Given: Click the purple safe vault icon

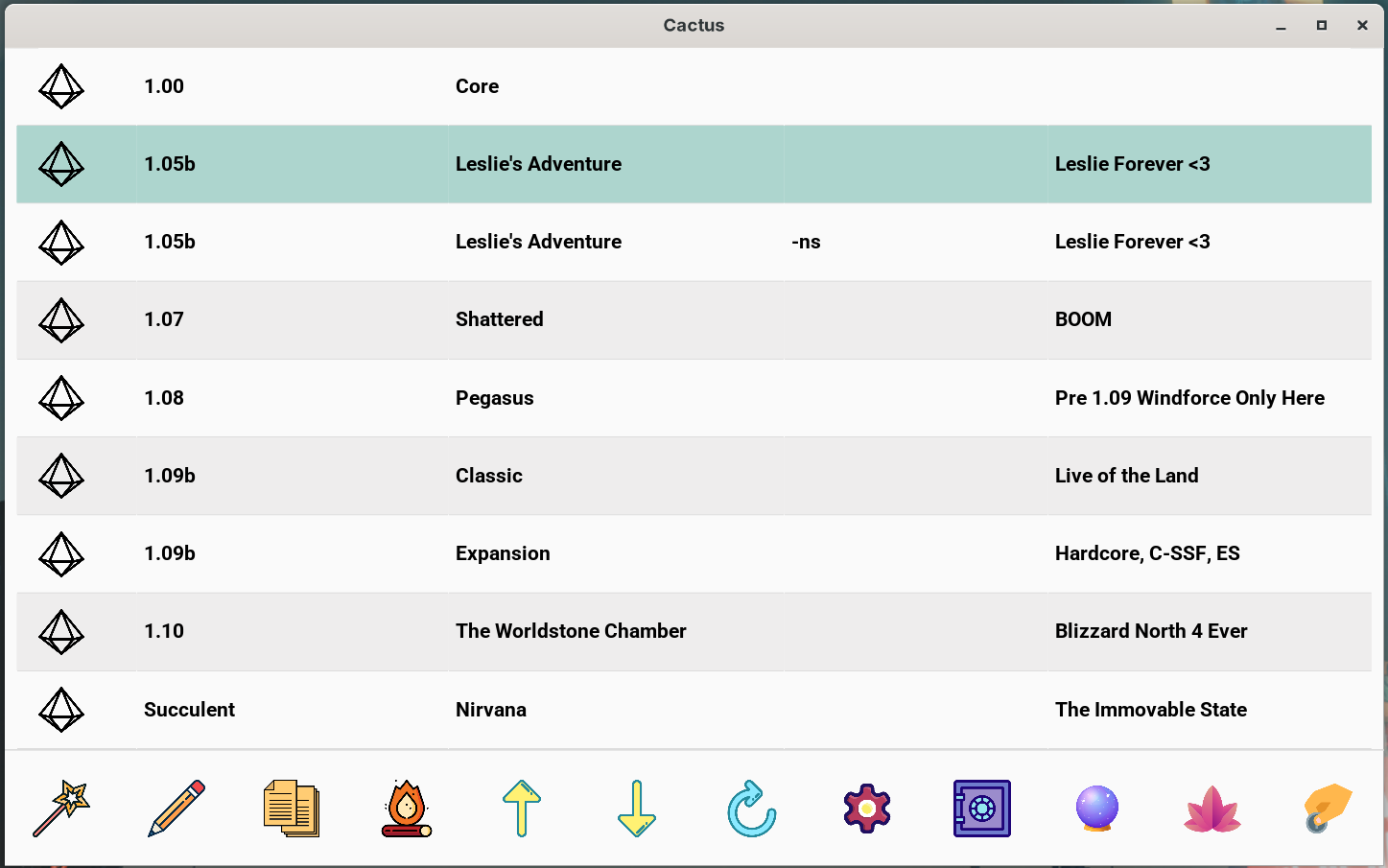Looking at the screenshot, I should pyautogui.click(x=982, y=809).
